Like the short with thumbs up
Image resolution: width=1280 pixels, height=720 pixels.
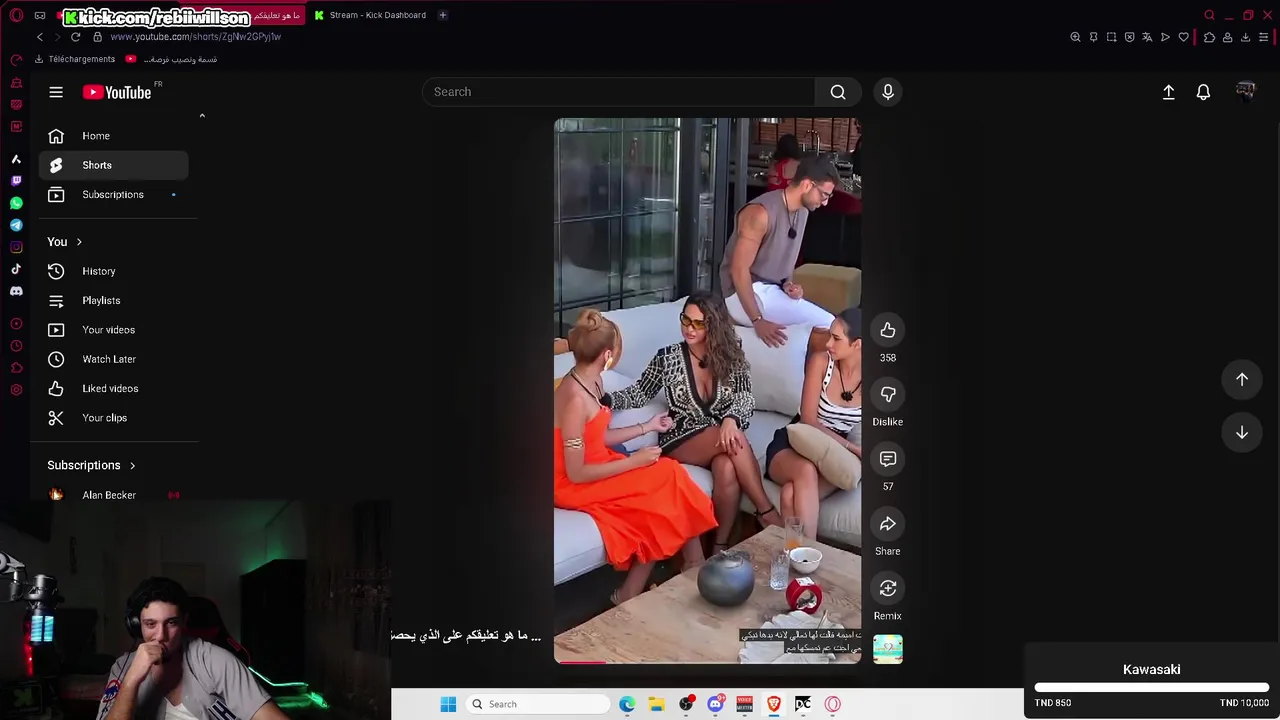pos(888,330)
